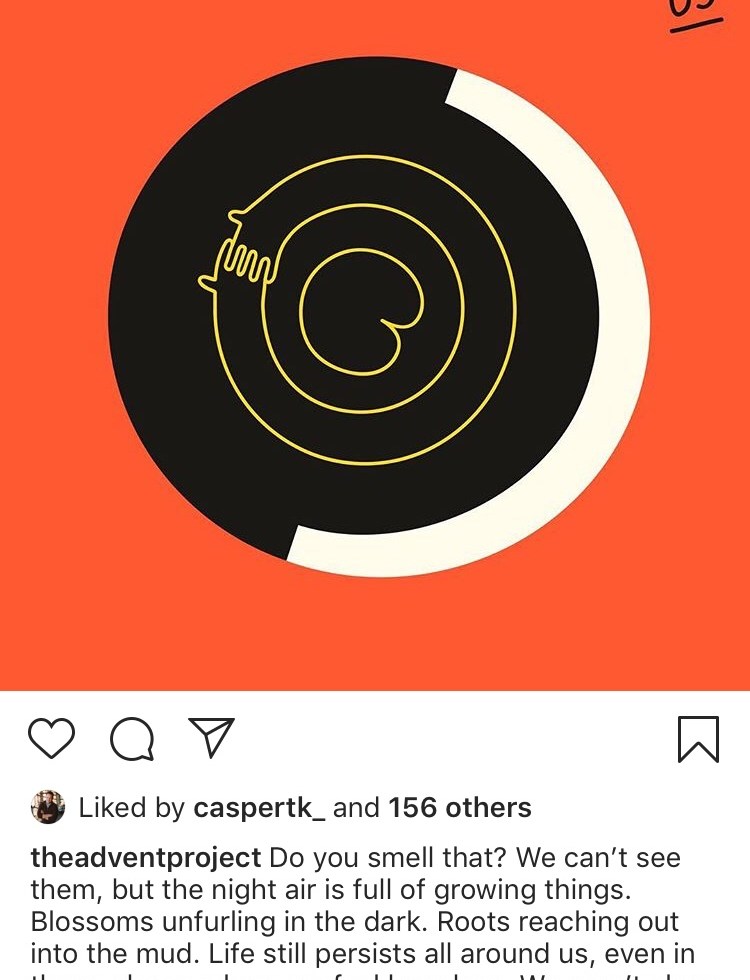
Task: Tap the handwritten number in image corner
Action: tap(694, 14)
